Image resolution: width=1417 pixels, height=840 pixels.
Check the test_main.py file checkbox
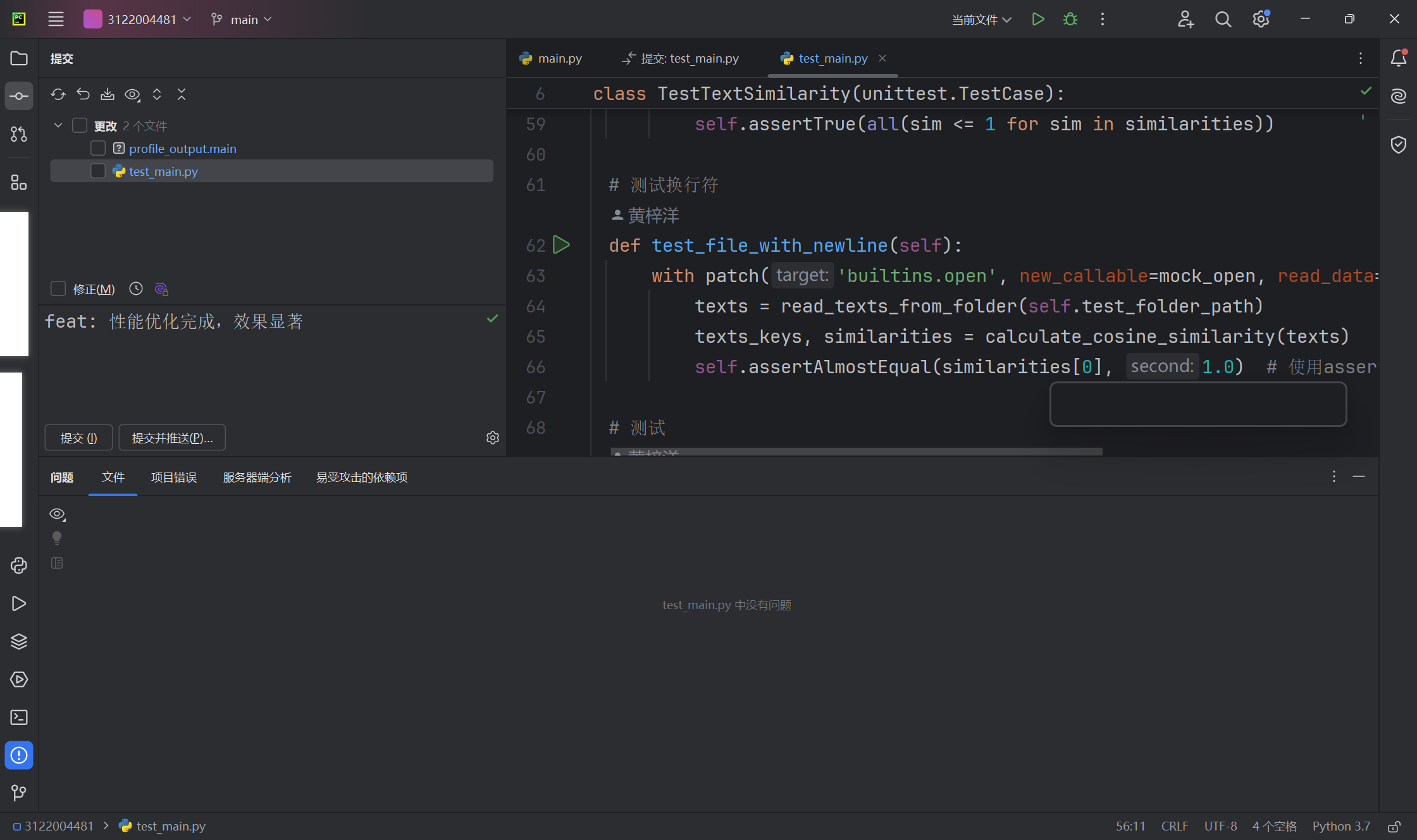pos(98,171)
